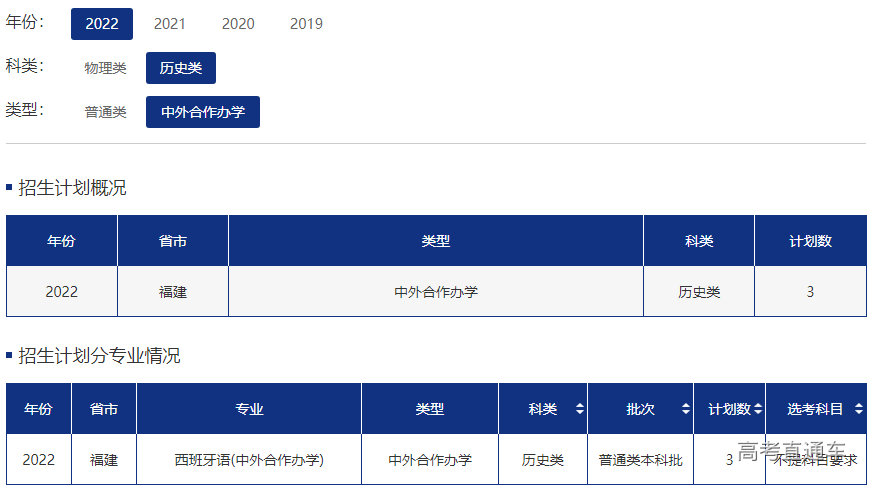Switch to year 2021
Image resolution: width=875 pixels, height=491 pixels.
click(169, 24)
